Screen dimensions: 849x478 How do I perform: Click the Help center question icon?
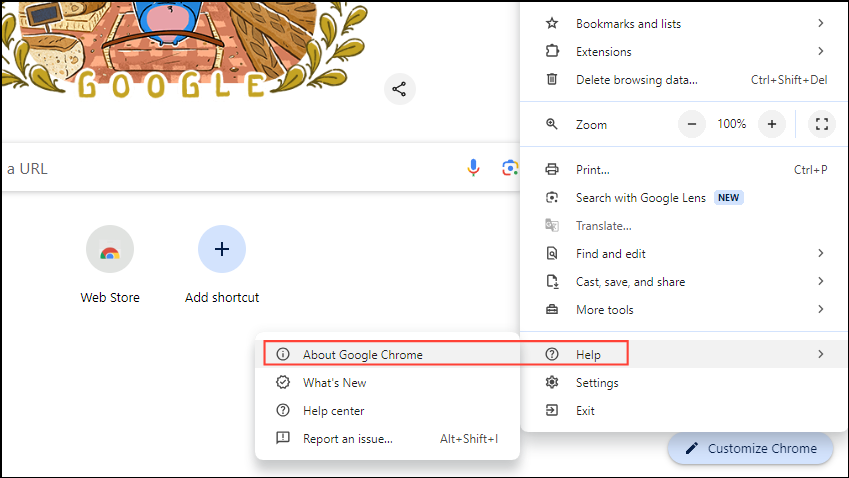pyautogui.click(x=283, y=410)
